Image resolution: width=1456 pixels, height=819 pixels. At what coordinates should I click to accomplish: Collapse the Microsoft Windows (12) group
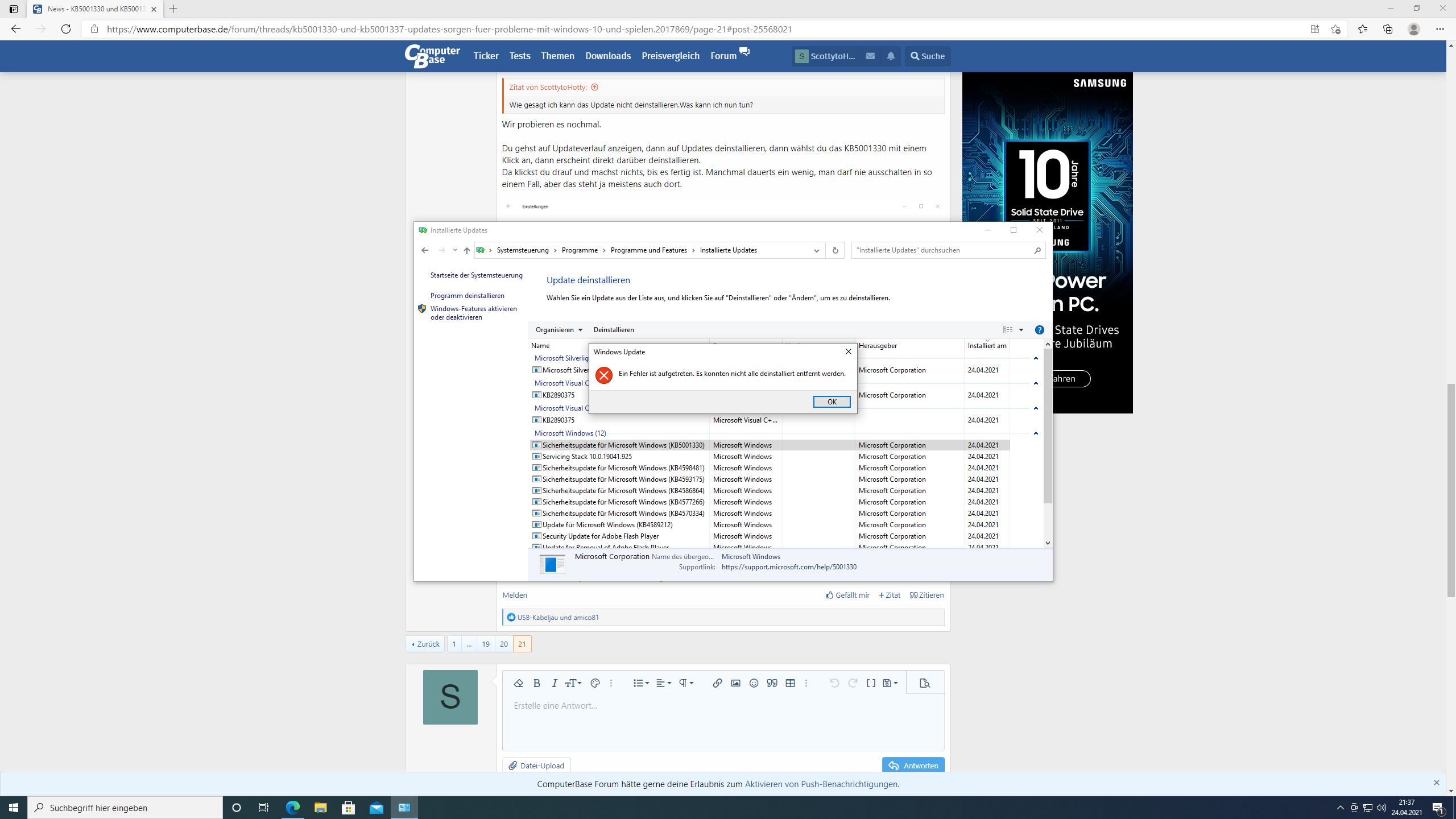1036,433
